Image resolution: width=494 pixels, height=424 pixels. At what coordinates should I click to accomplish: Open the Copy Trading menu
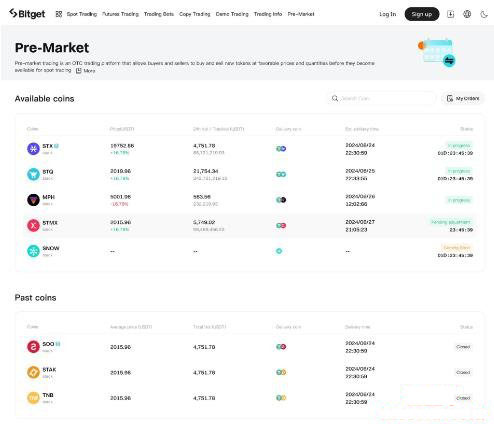click(x=195, y=14)
